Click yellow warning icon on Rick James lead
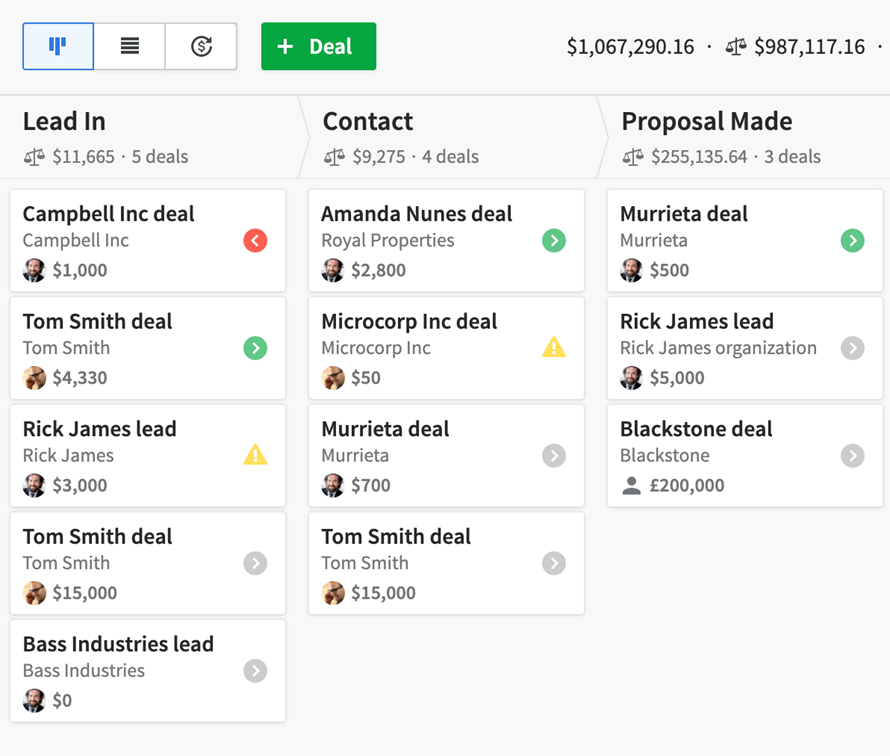This screenshot has width=890, height=756. click(255, 455)
